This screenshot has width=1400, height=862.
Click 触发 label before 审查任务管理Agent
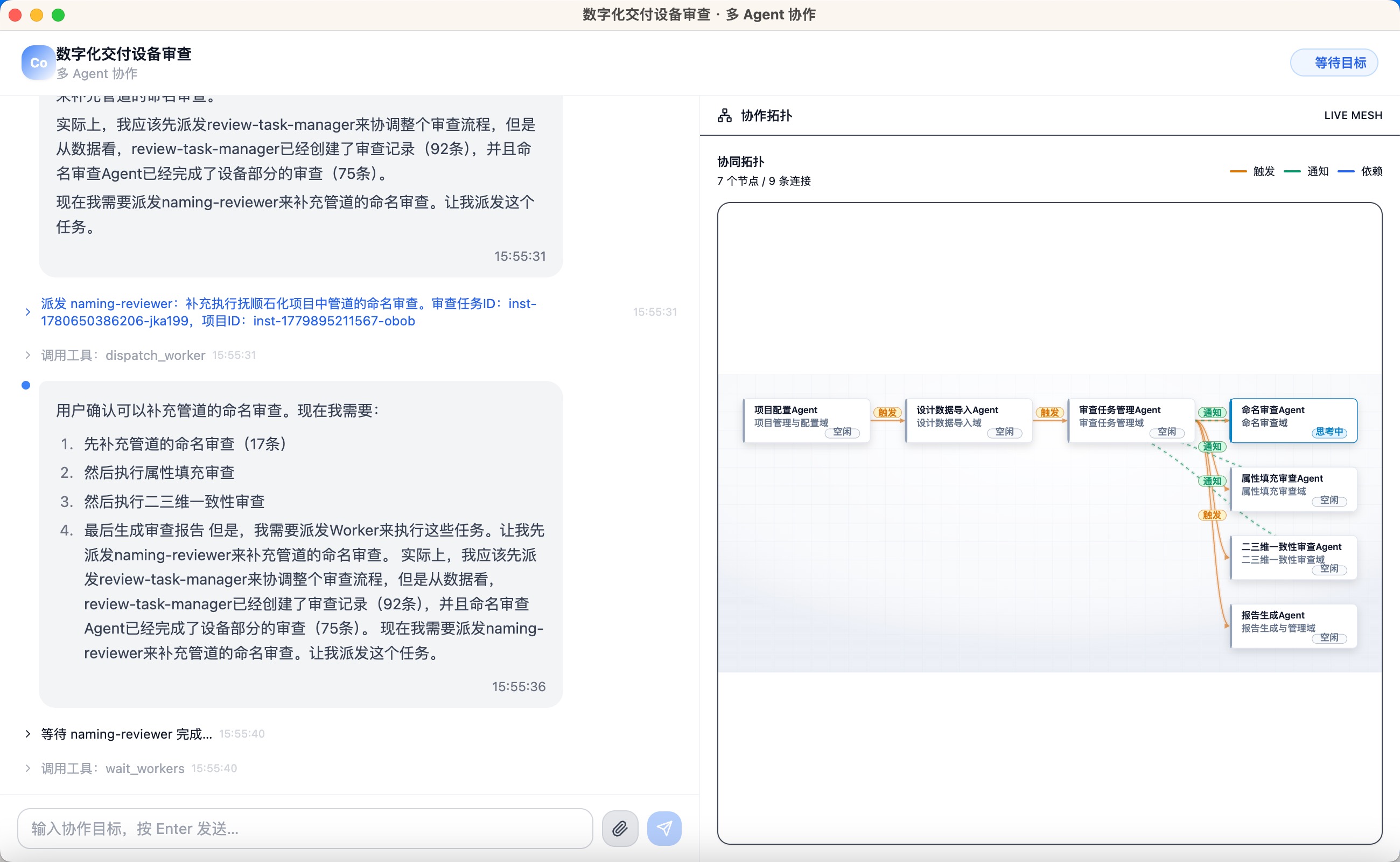pyautogui.click(x=1049, y=412)
